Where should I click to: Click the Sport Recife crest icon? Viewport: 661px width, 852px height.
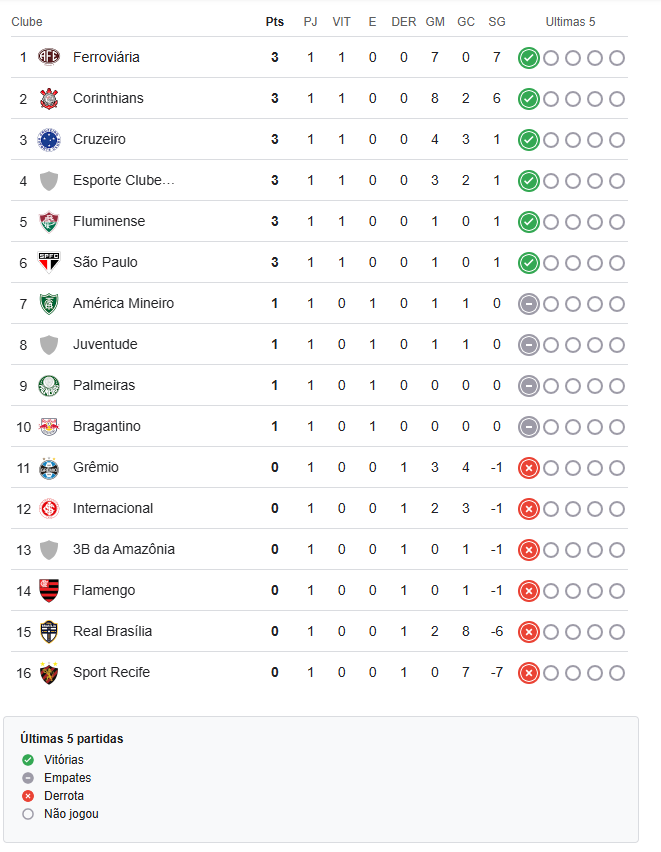49,673
